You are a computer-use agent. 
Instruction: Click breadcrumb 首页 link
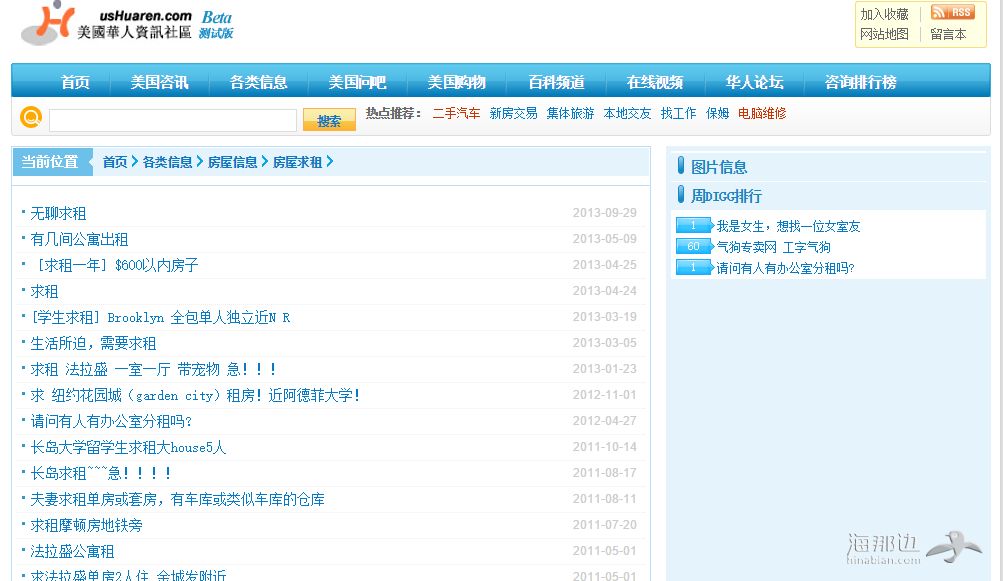(115, 162)
